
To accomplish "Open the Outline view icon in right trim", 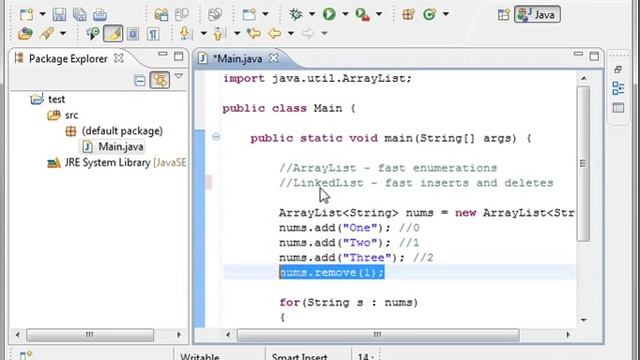I will (618, 88).
